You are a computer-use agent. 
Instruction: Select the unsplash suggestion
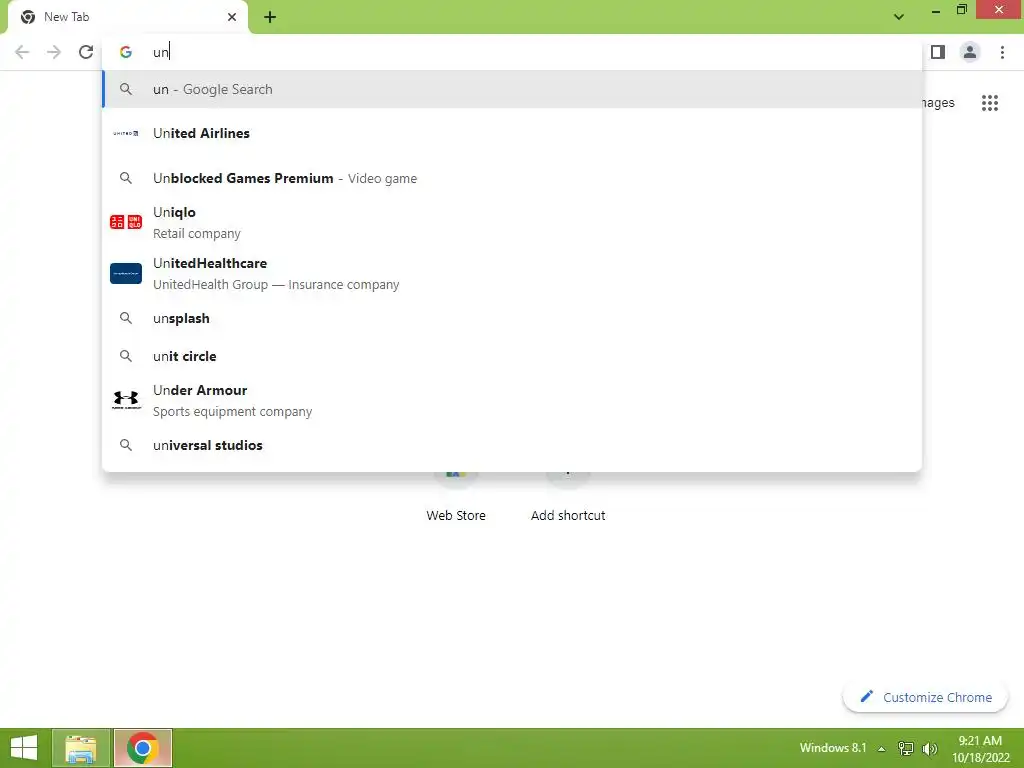(x=512, y=319)
